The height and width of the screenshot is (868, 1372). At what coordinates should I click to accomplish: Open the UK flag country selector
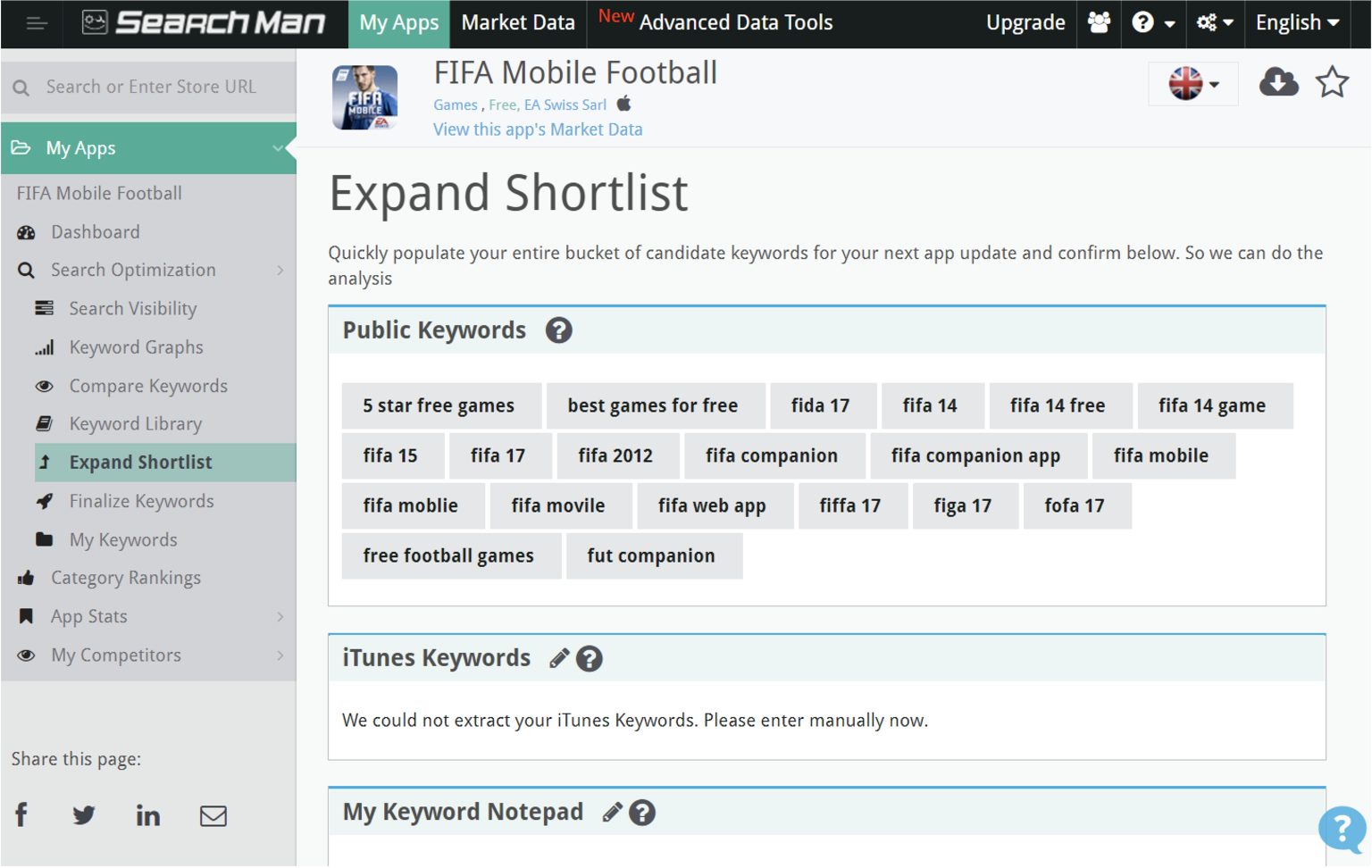[x=1193, y=84]
